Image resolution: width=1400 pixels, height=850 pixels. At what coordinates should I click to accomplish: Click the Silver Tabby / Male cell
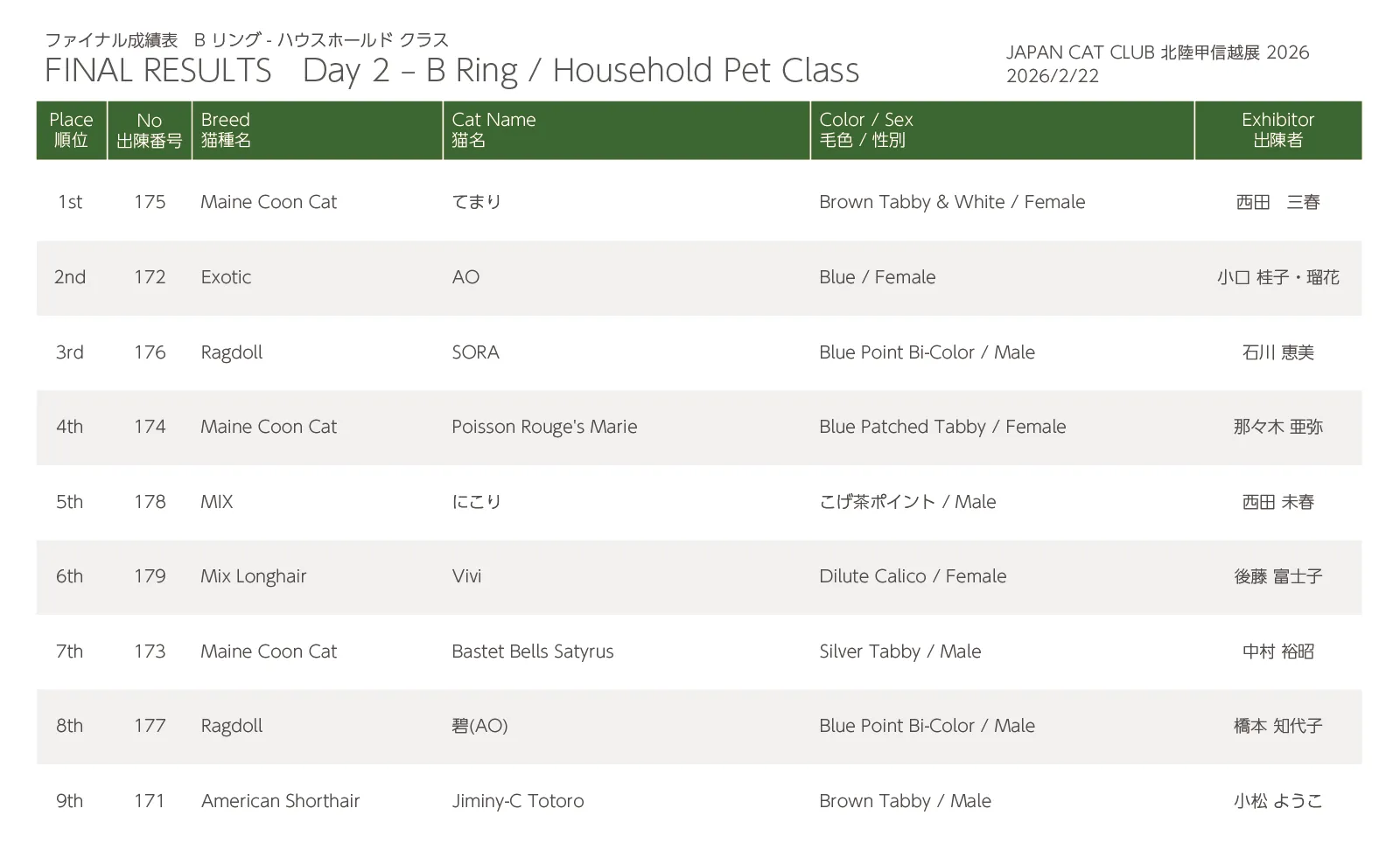click(x=899, y=651)
